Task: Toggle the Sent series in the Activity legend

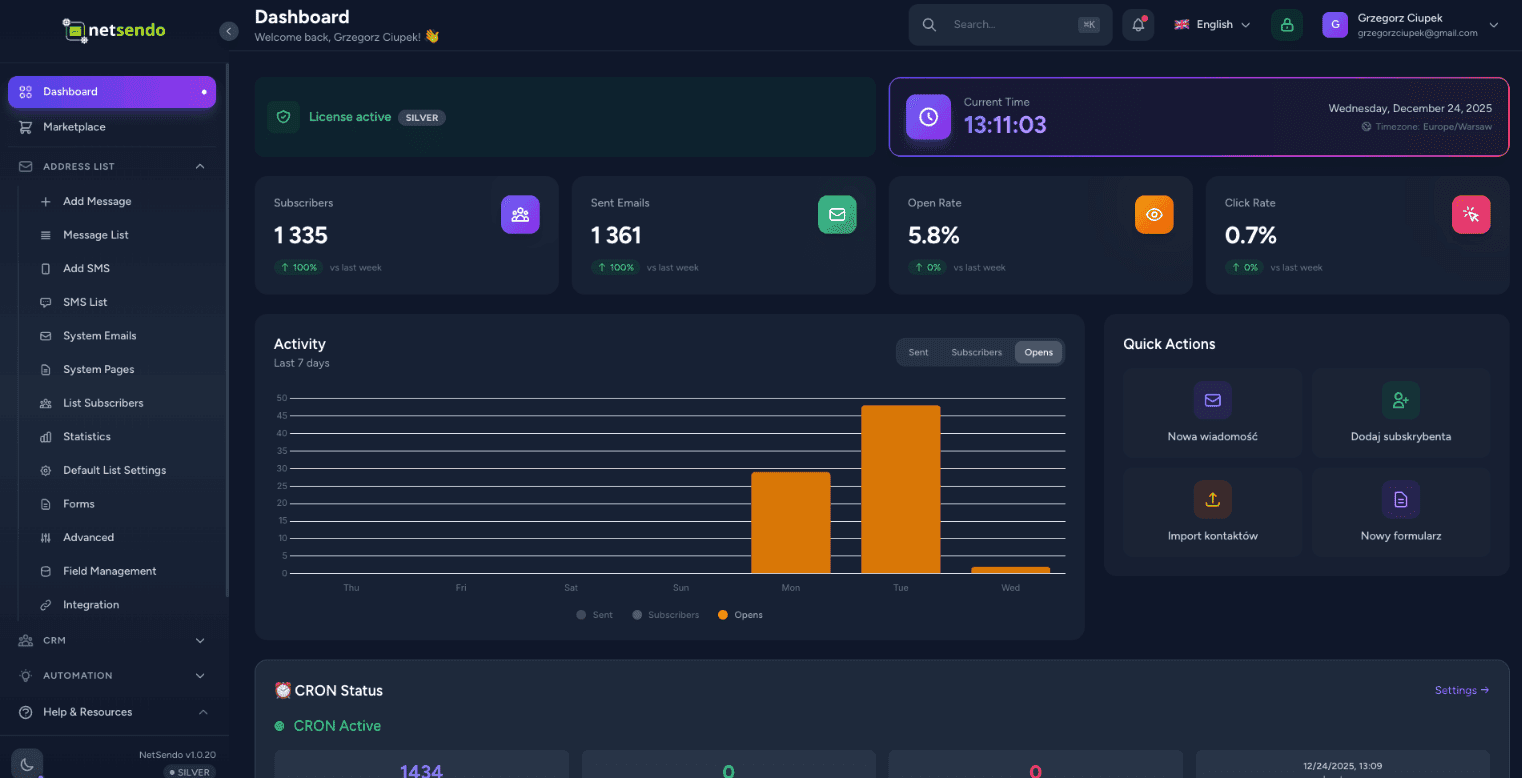Action: [x=594, y=614]
